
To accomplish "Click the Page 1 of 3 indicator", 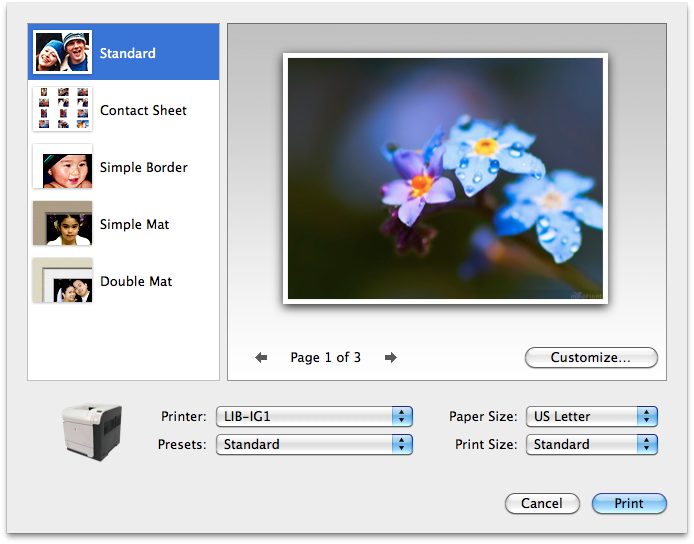I will (x=325, y=357).
